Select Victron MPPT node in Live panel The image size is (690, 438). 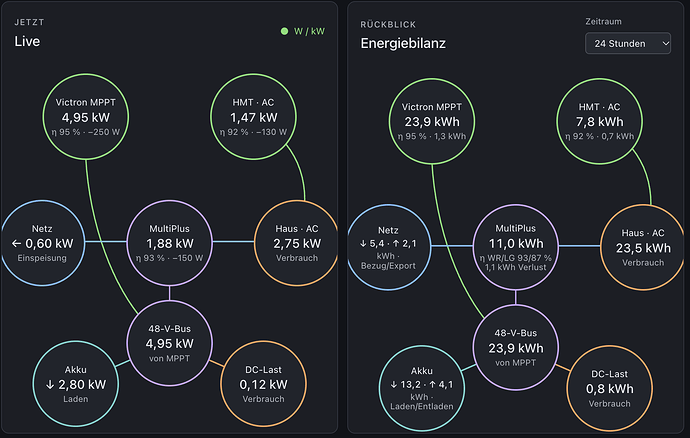tap(86, 117)
